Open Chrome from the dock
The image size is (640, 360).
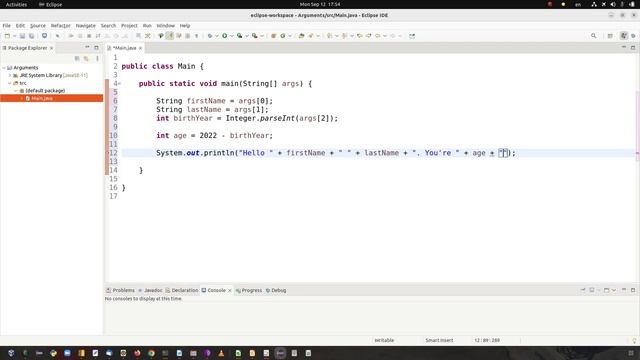151,353
